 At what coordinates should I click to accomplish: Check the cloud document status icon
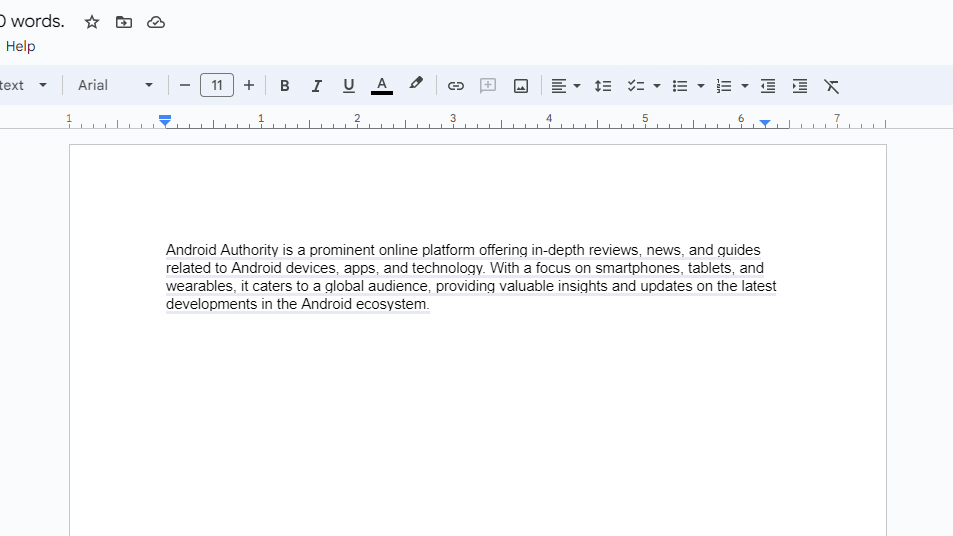tap(156, 22)
